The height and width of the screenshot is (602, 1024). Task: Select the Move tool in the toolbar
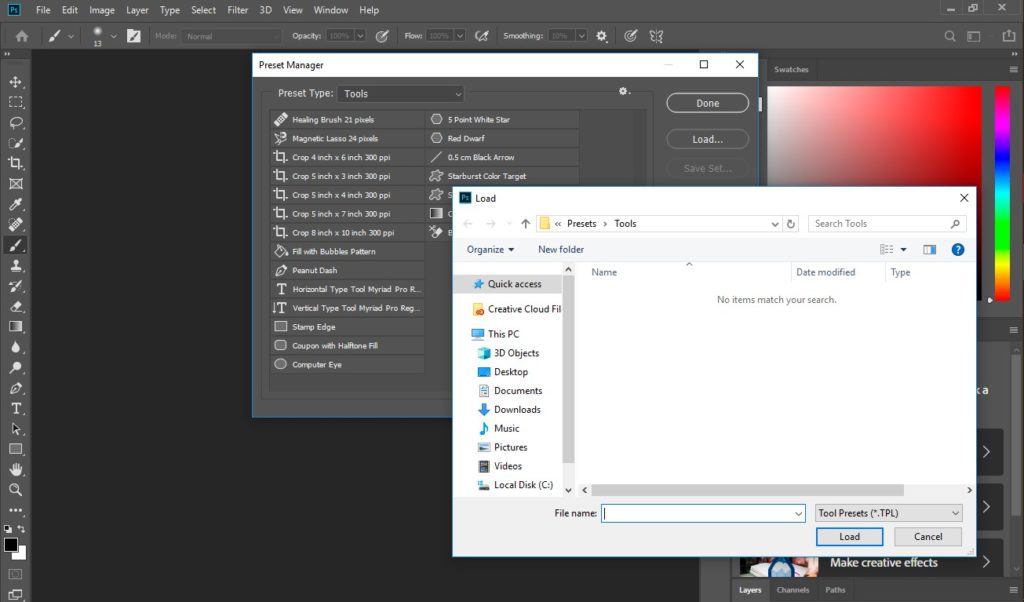coord(16,81)
